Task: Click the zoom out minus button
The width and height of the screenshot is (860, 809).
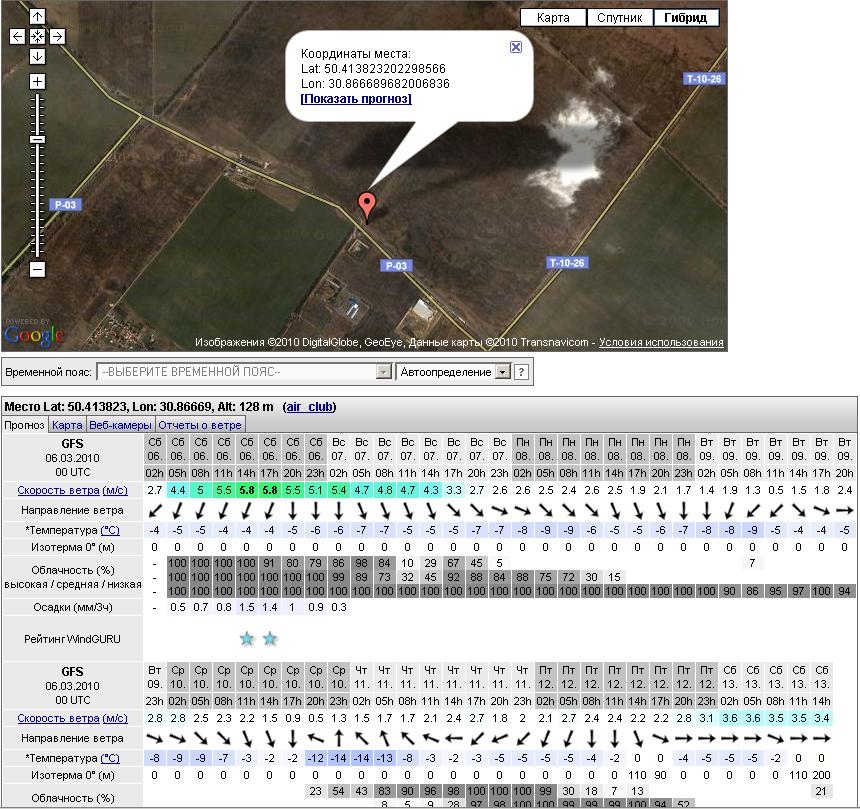Action: (x=37, y=269)
